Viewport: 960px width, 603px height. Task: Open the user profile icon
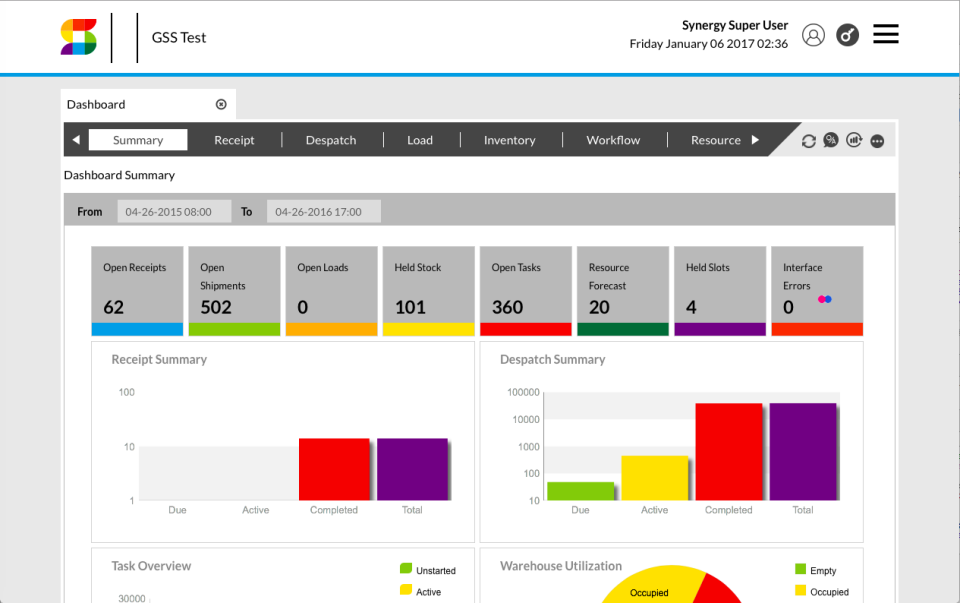coord(813,35)
